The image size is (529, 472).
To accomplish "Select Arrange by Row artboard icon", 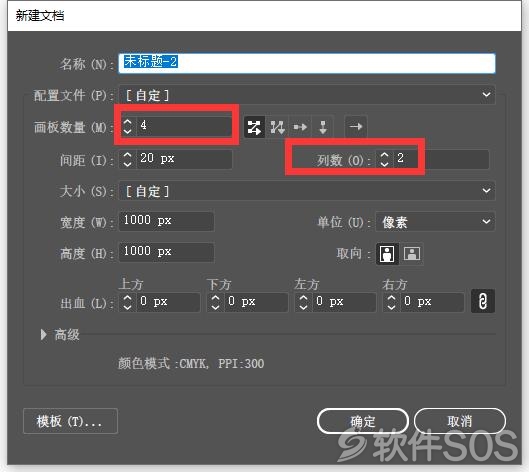I will (x=300, y=127).
